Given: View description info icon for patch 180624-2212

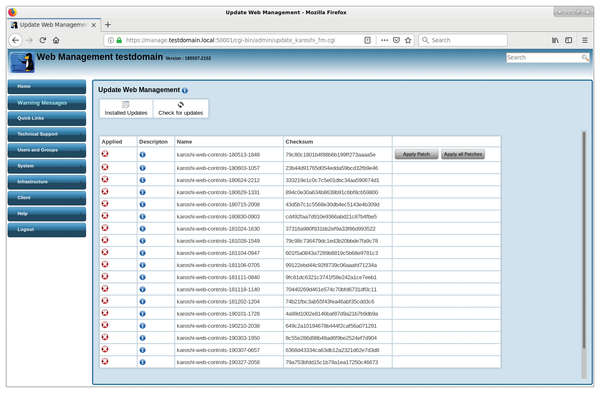Looking at the screenshot, I should coord(142,180).
